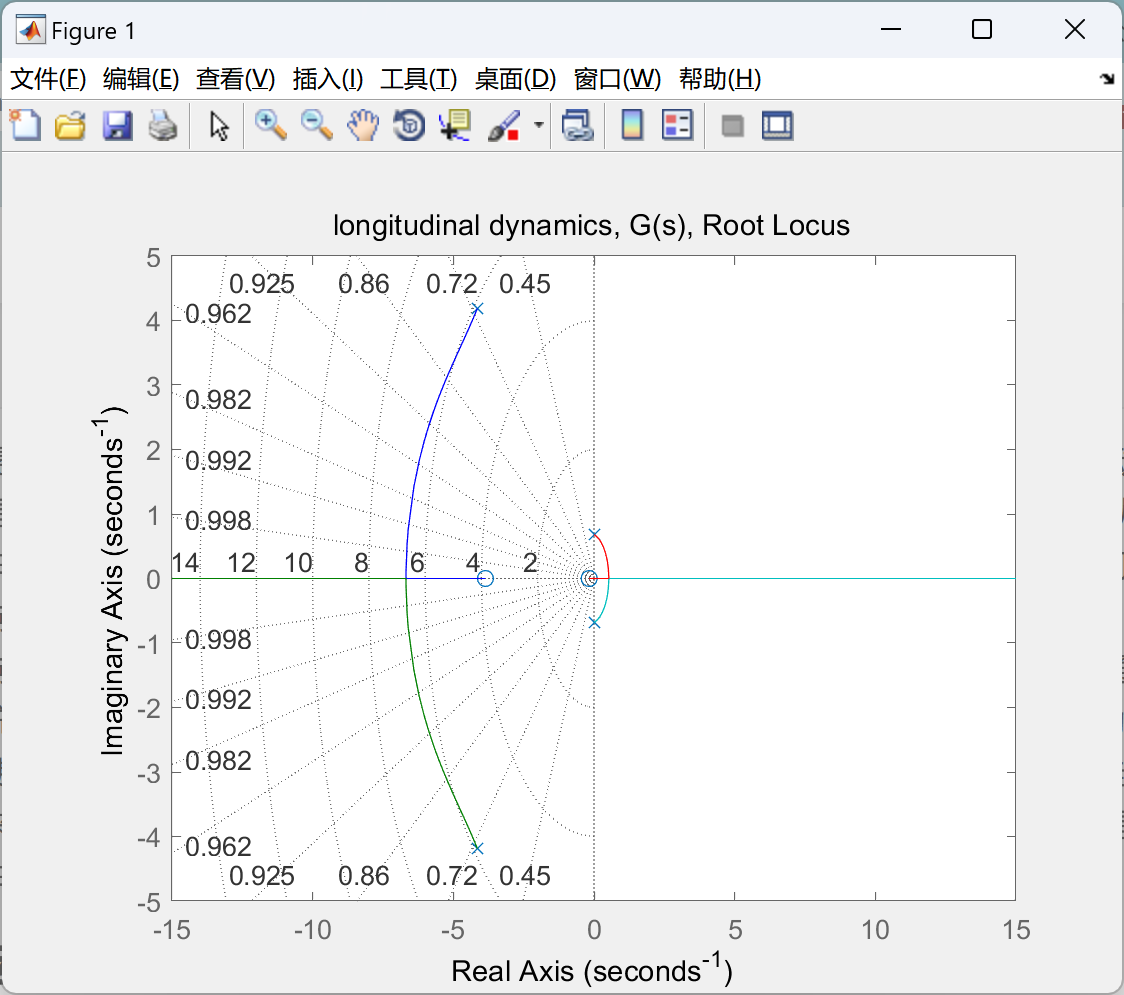Viewport: 1124px width, 995px height.
Task: Select the Pan hand tool
Action: click(363, 125)
